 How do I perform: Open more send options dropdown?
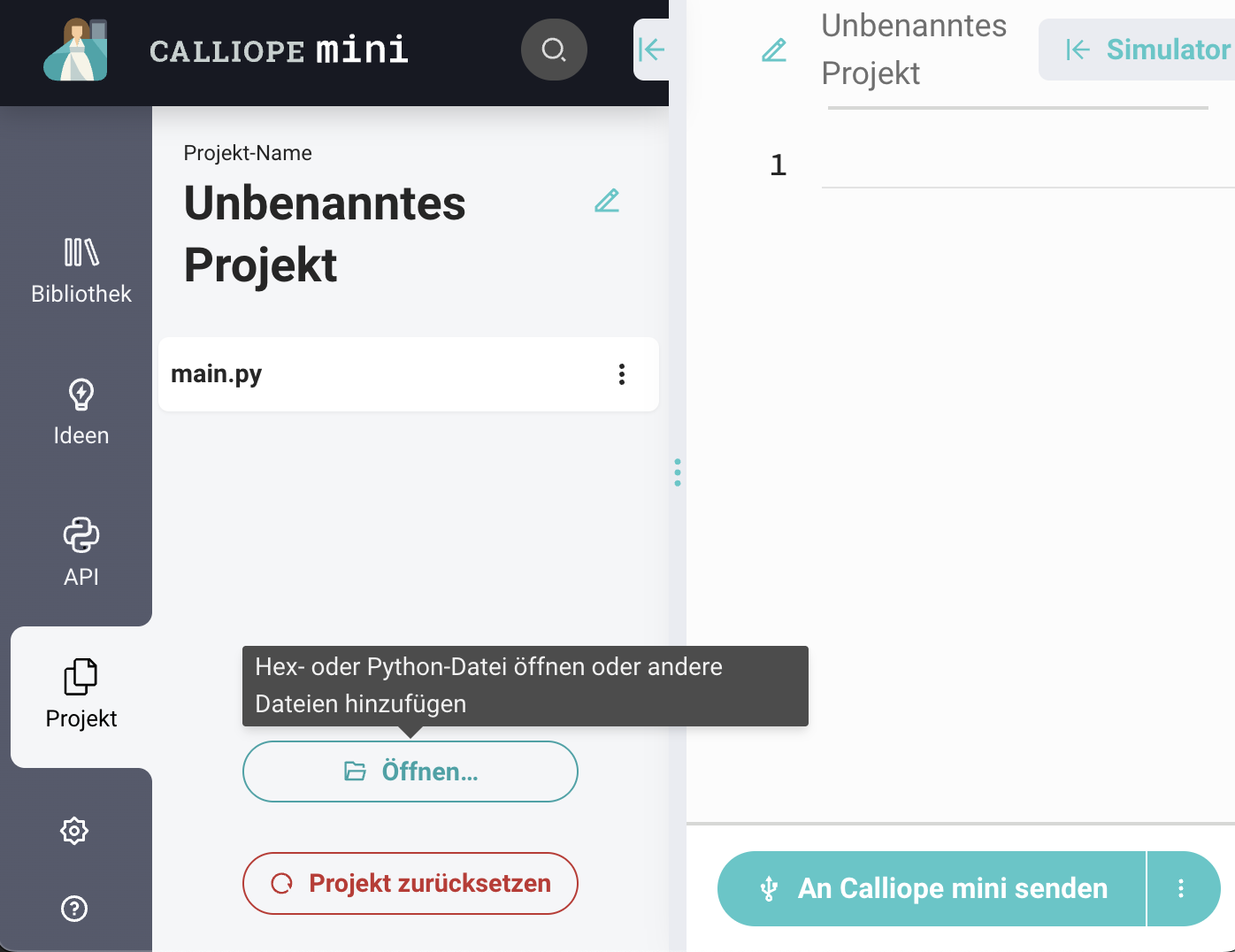tap(1181, 888)
